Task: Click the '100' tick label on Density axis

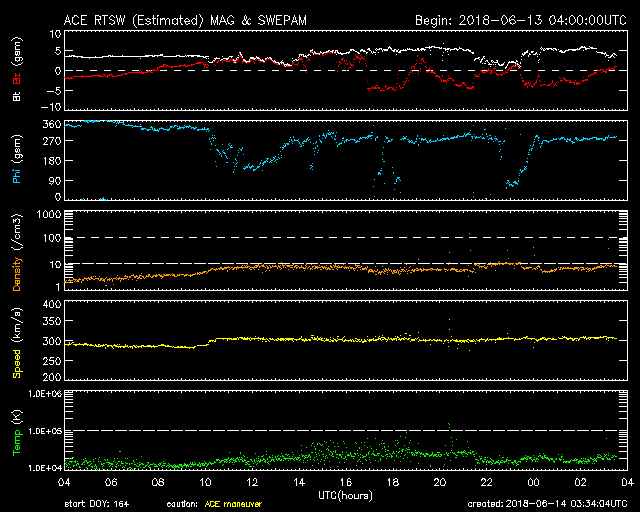Action: point(51,238)
